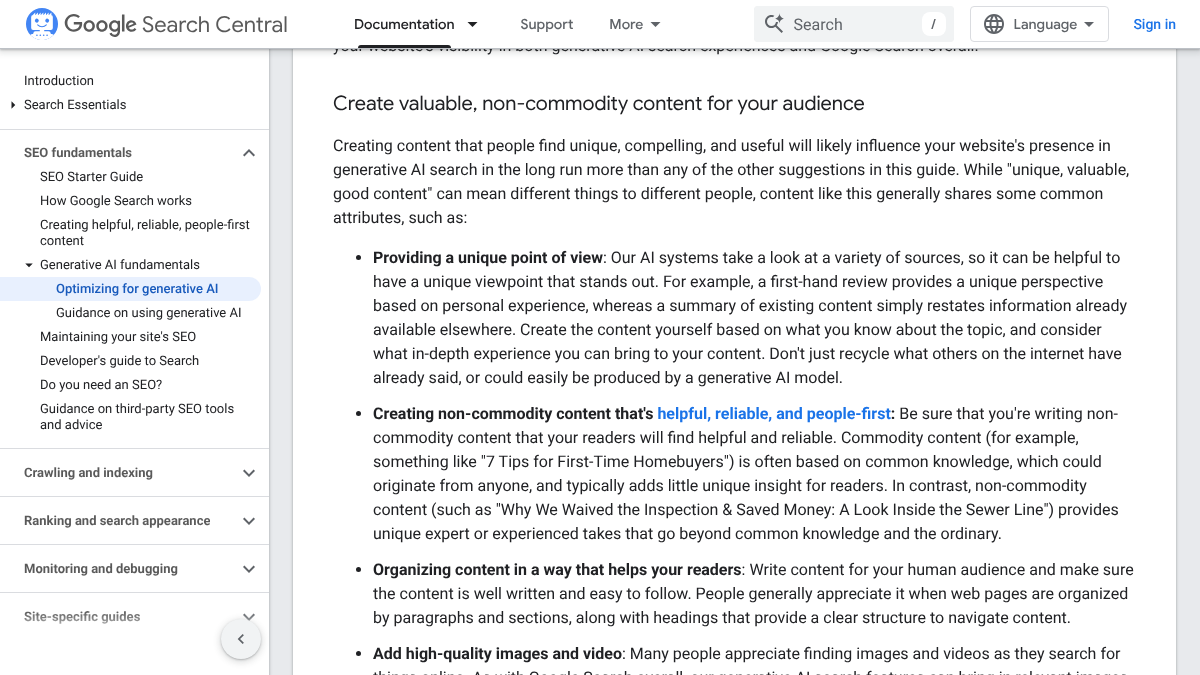Select Monitoring and debugging section heading
The width and height of the screenshot is (1200, 675).
point(101,569)
